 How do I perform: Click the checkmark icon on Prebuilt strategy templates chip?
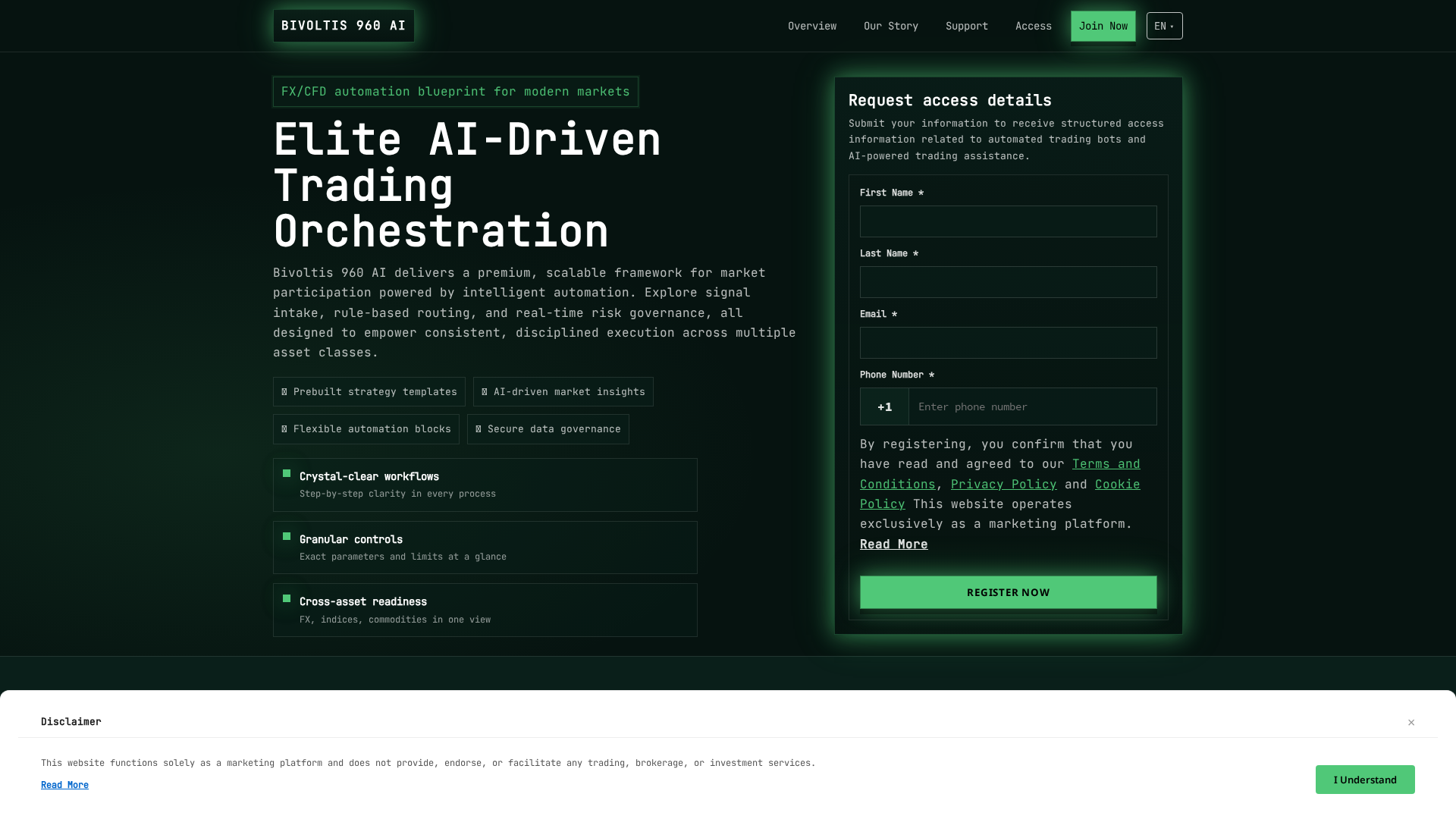coord(285,391)
